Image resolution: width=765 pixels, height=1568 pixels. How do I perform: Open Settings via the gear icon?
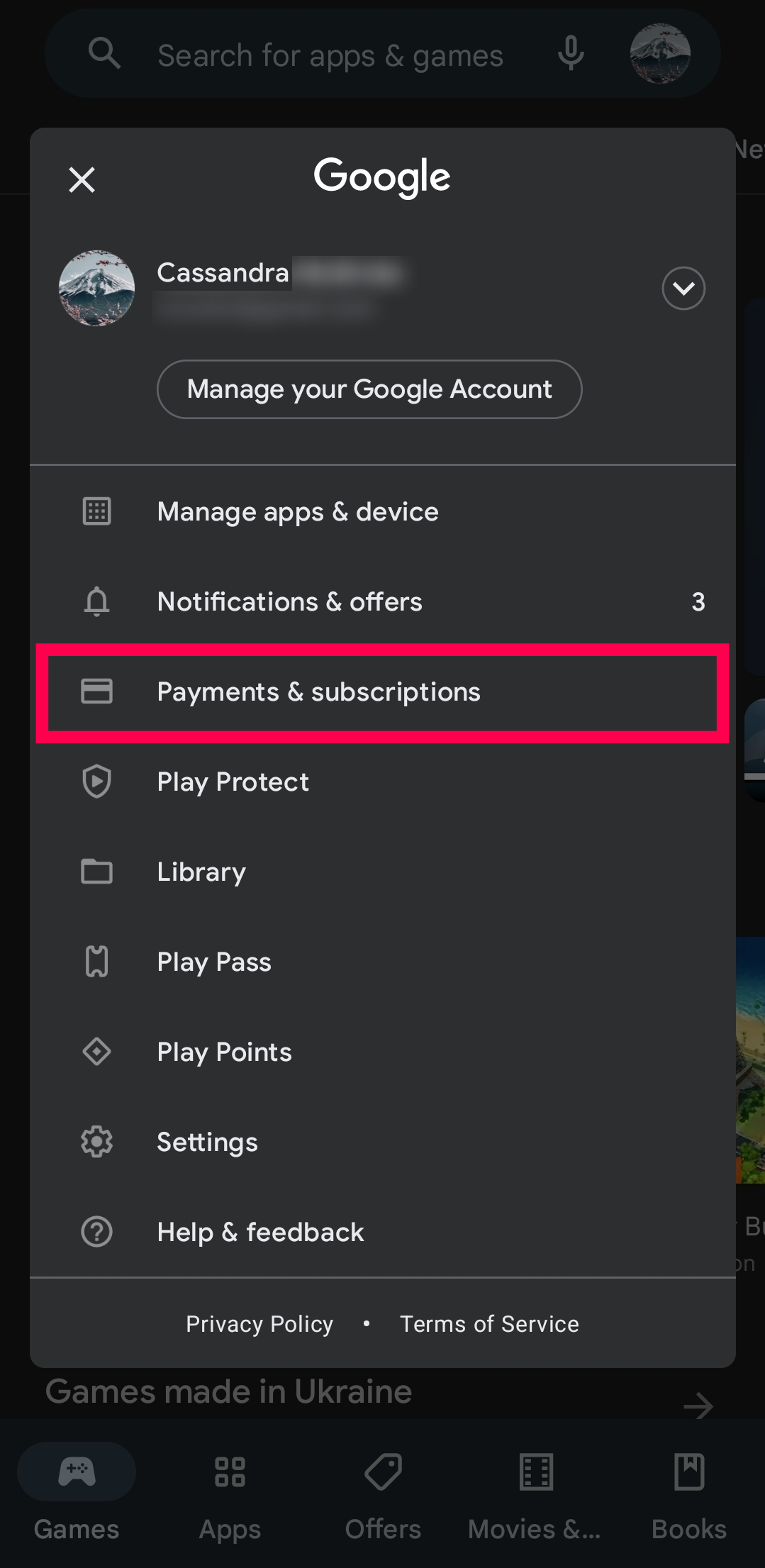pyautogui.click(x=97, y=1142)
